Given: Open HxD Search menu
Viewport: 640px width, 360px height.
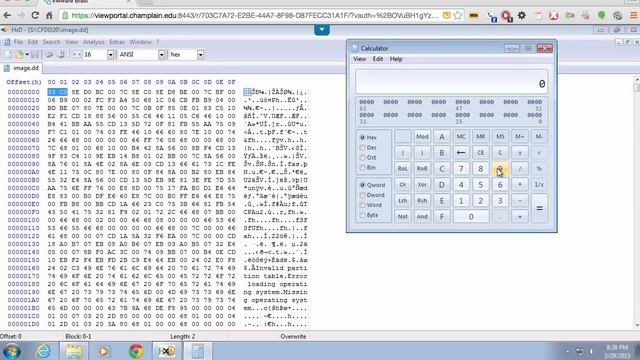Looking at the screenshot, I should pyautogui.click(x=51, y=42).
